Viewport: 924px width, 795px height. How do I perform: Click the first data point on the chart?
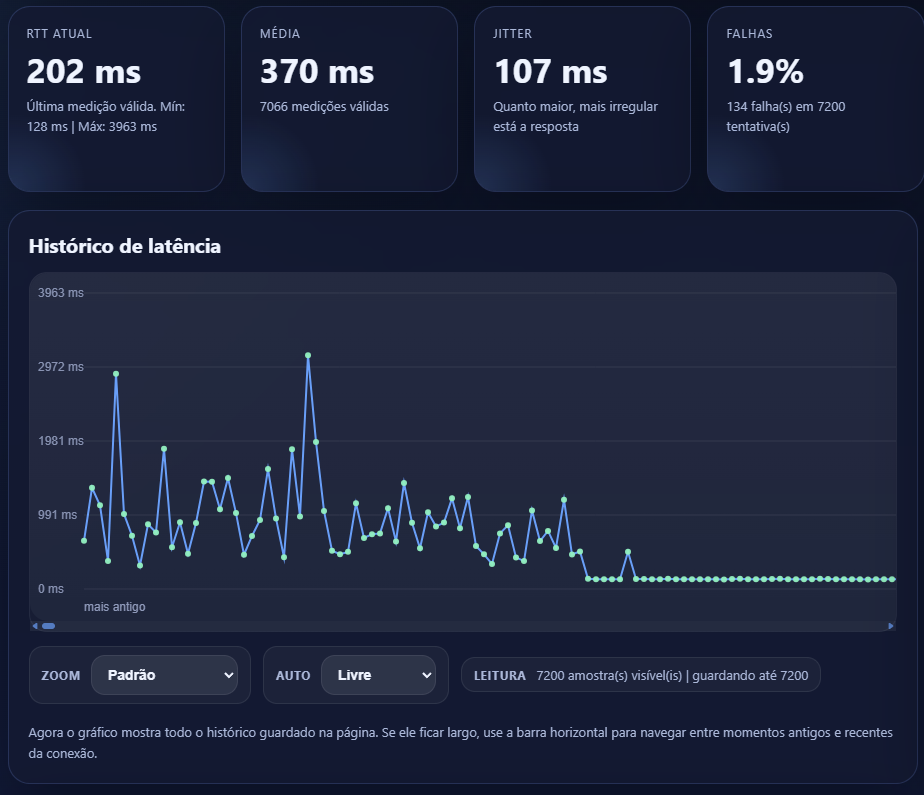pyautogui.click(x=84, y=541)
